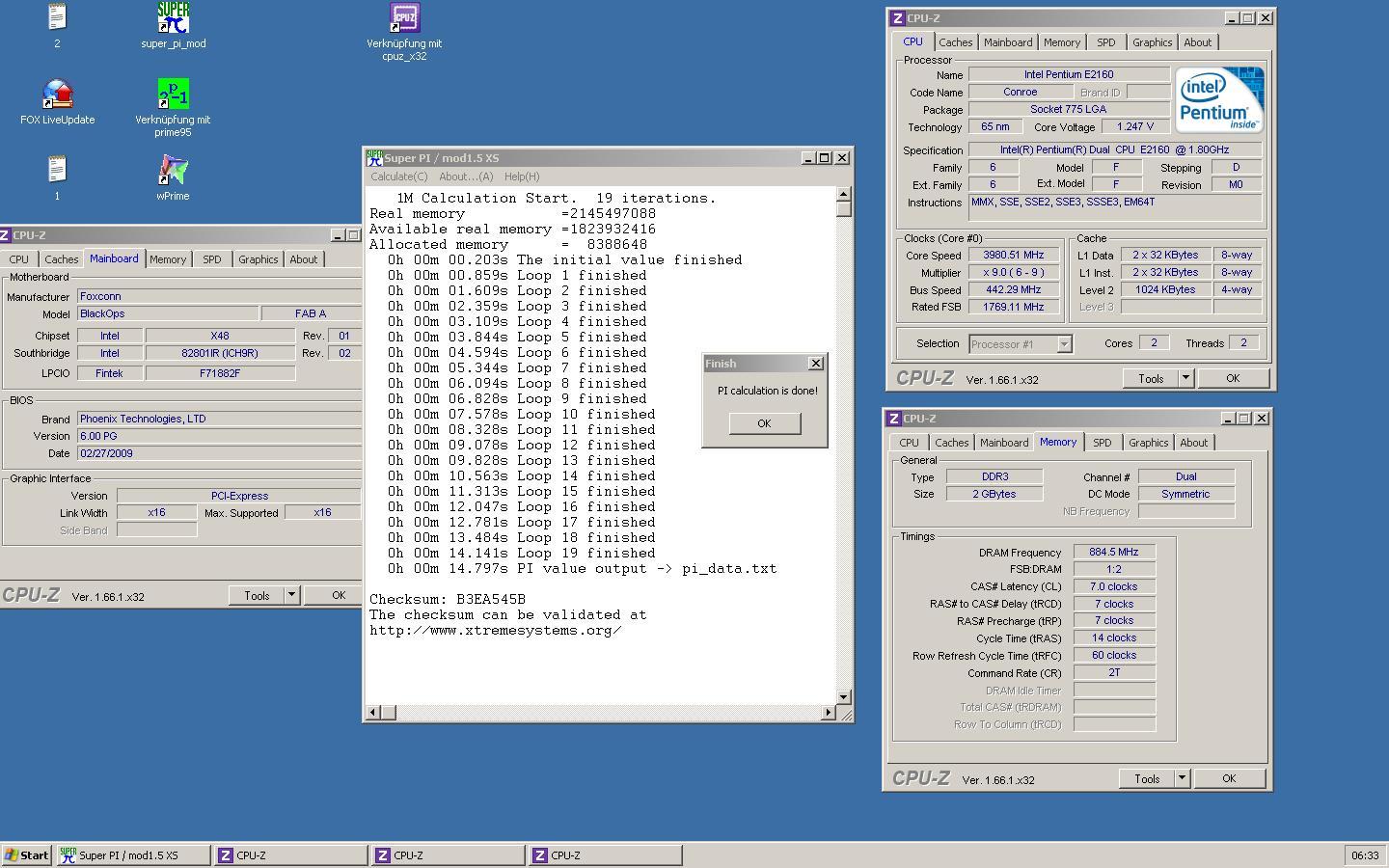Image resolution: width=1389 pixels, height=868 pixels.
Task: Click the taskbar clock showing 06:33
Action: tap(1365, 854)
